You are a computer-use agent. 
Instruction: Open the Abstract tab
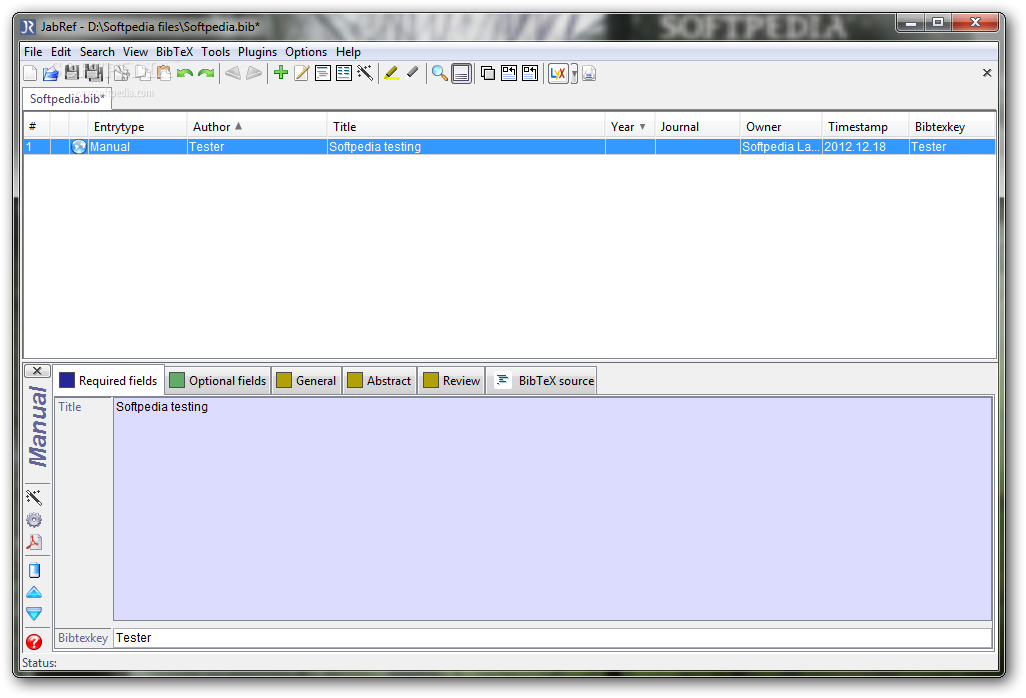point(380,381)
